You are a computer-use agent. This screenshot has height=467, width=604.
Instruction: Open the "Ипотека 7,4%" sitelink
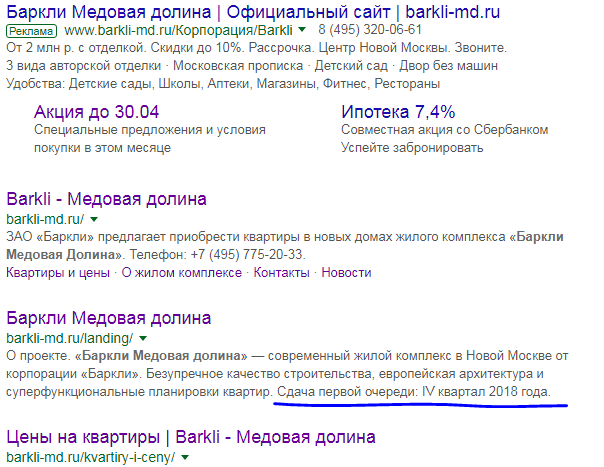coord(398,112)
